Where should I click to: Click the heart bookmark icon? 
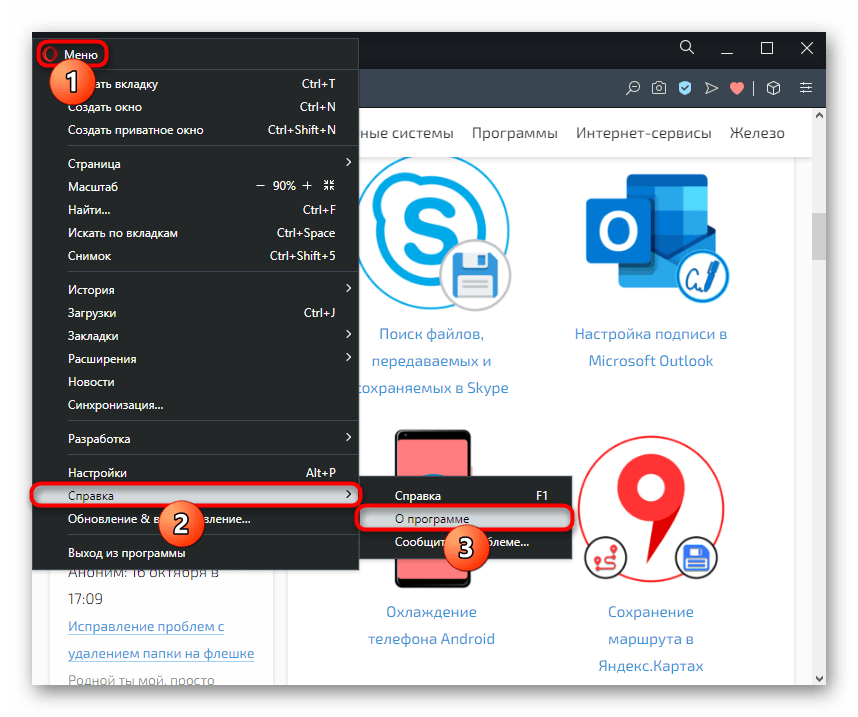[737, 88]
